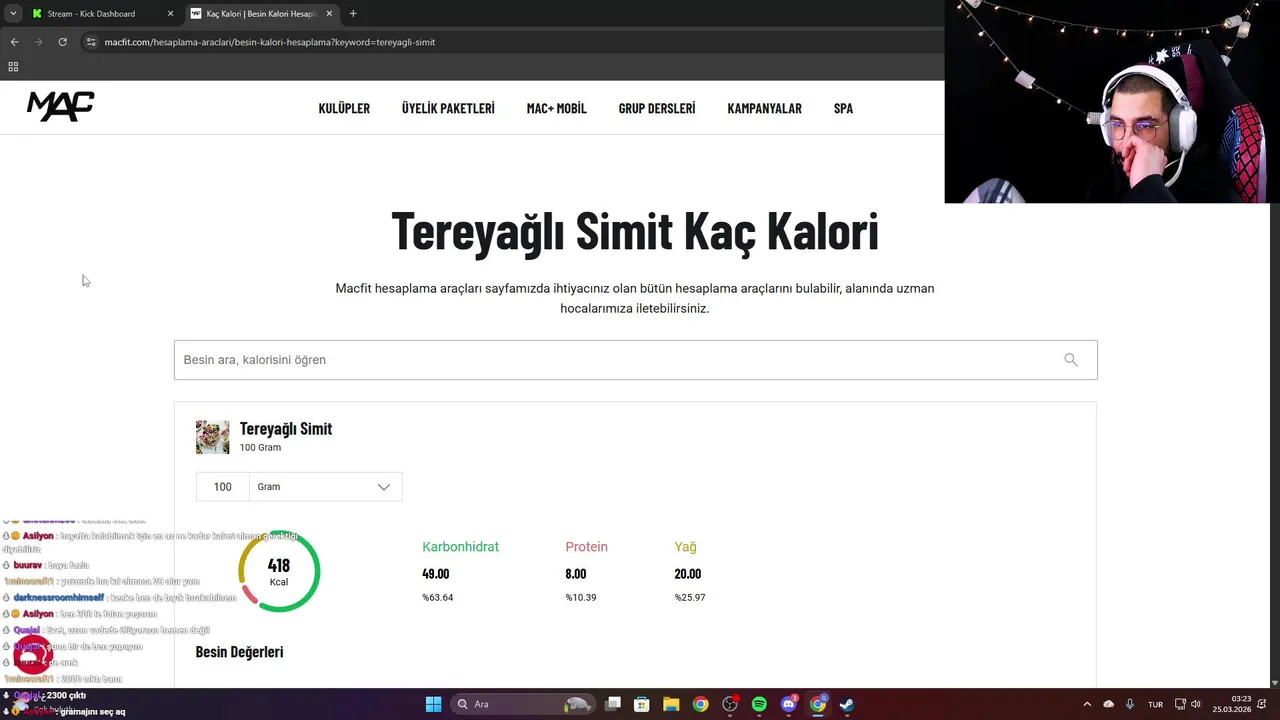The width and height of the screenshot is (1280, 720).
Task: Go back using the browser back arrow
Action: tap(14, 42)
